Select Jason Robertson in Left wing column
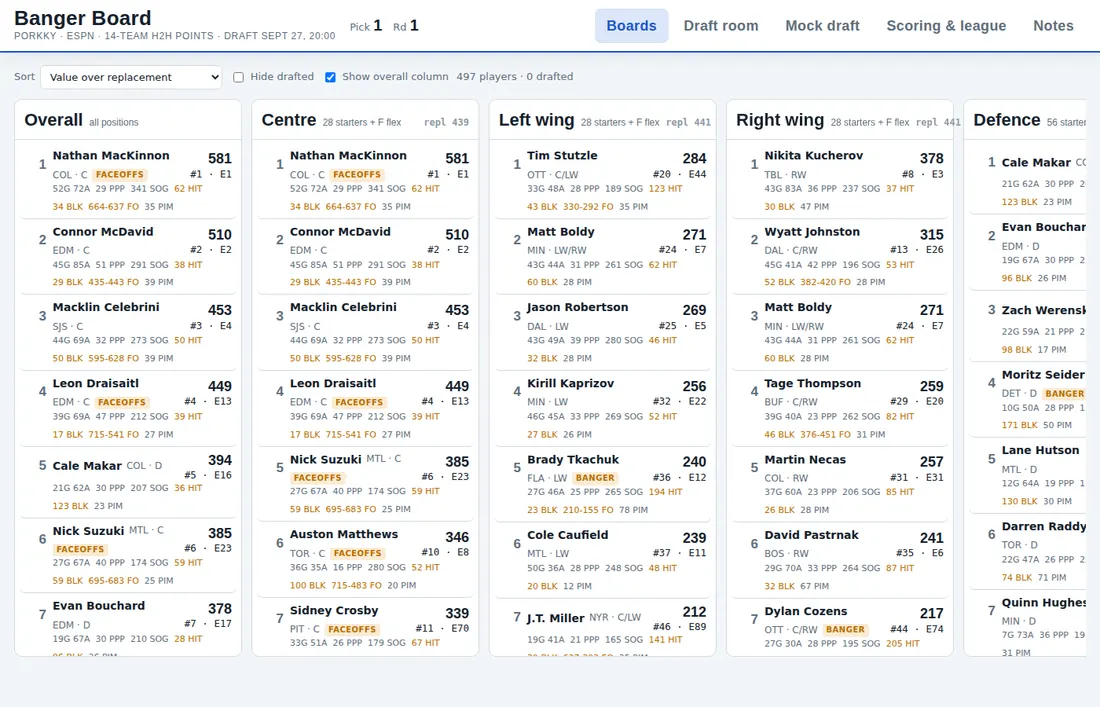Screen dimensions: 1100x707 (603, 332)
